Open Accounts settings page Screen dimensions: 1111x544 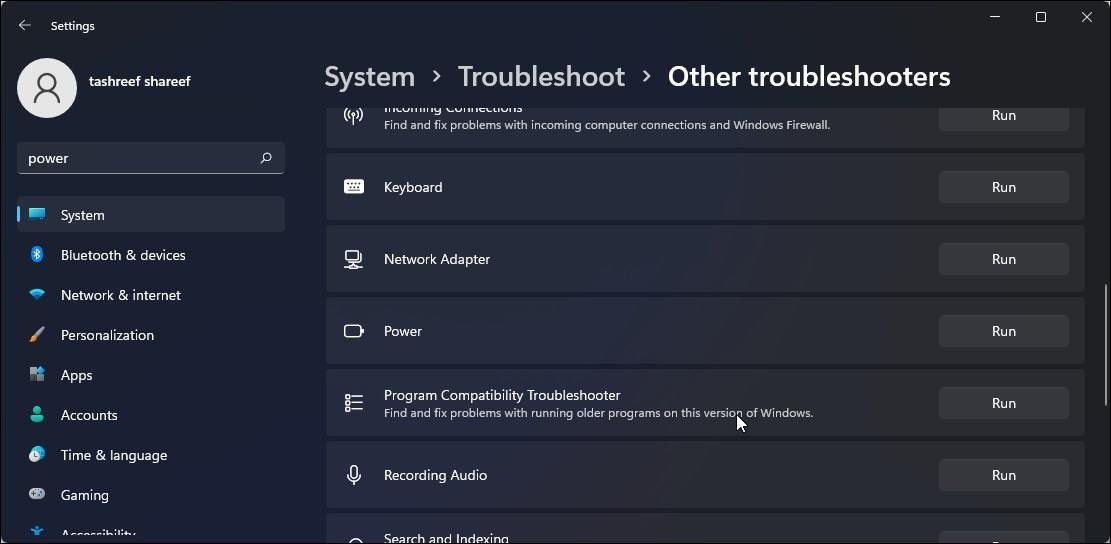pos(151,415)
